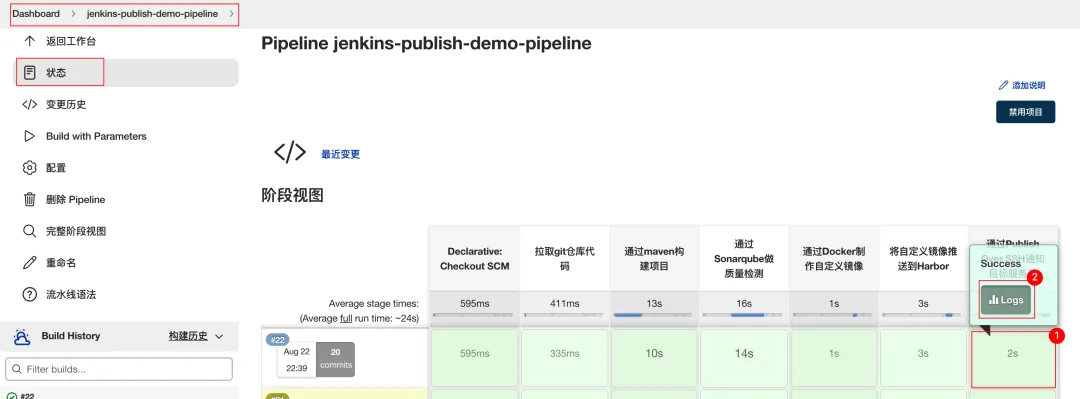The image size is (1080, 399).
Task: Click the Pipeline jenkins-publish-demo-pipeline heading
Action: click(426, 44)
